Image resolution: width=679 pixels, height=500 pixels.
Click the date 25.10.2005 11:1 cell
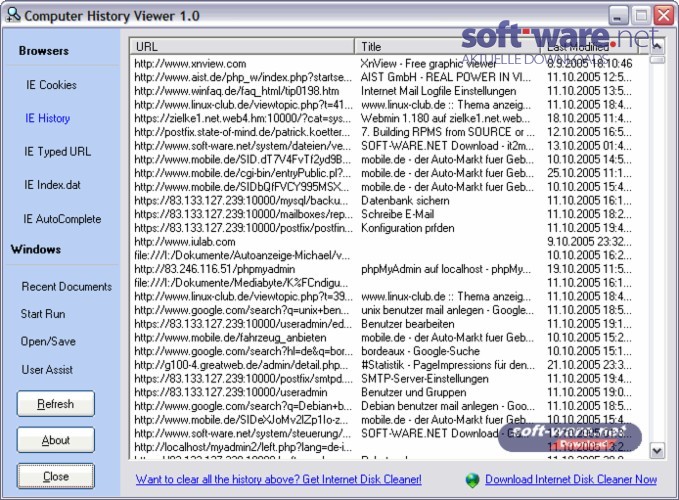589,173
